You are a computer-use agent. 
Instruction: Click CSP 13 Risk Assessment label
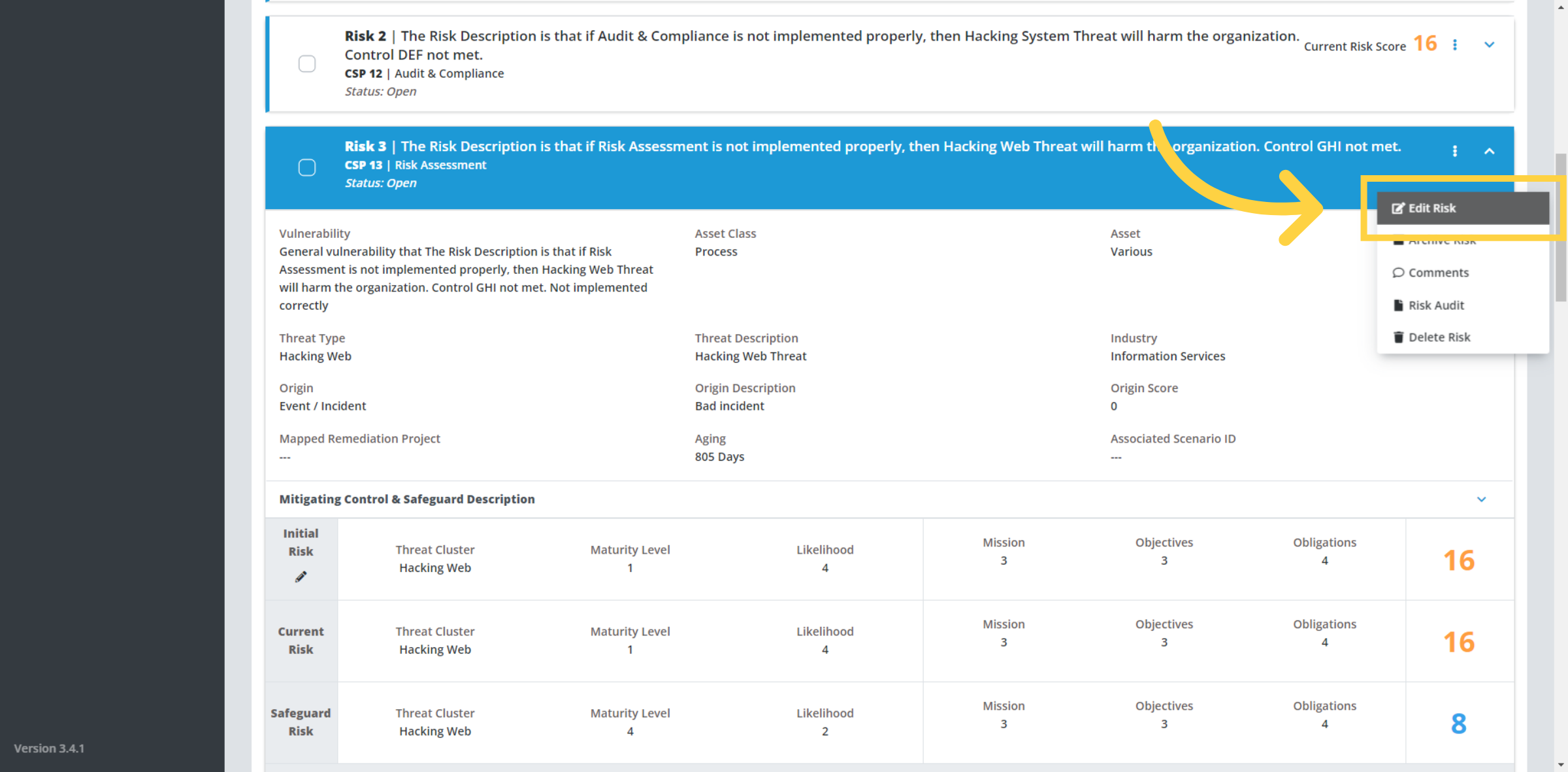[416, 165]
